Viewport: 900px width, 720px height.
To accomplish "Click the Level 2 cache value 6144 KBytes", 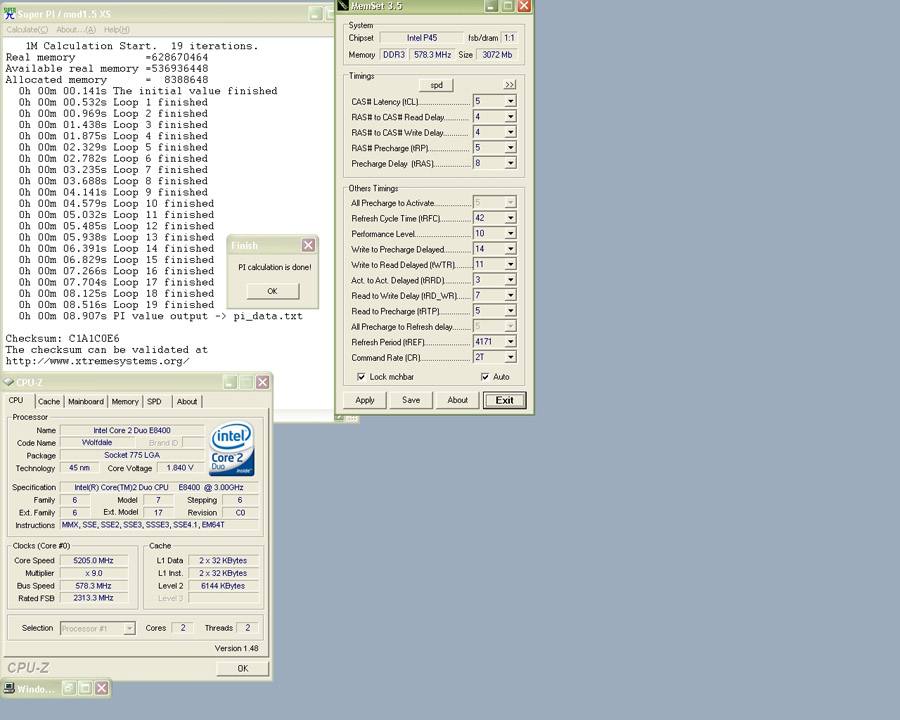I will 223,586.
